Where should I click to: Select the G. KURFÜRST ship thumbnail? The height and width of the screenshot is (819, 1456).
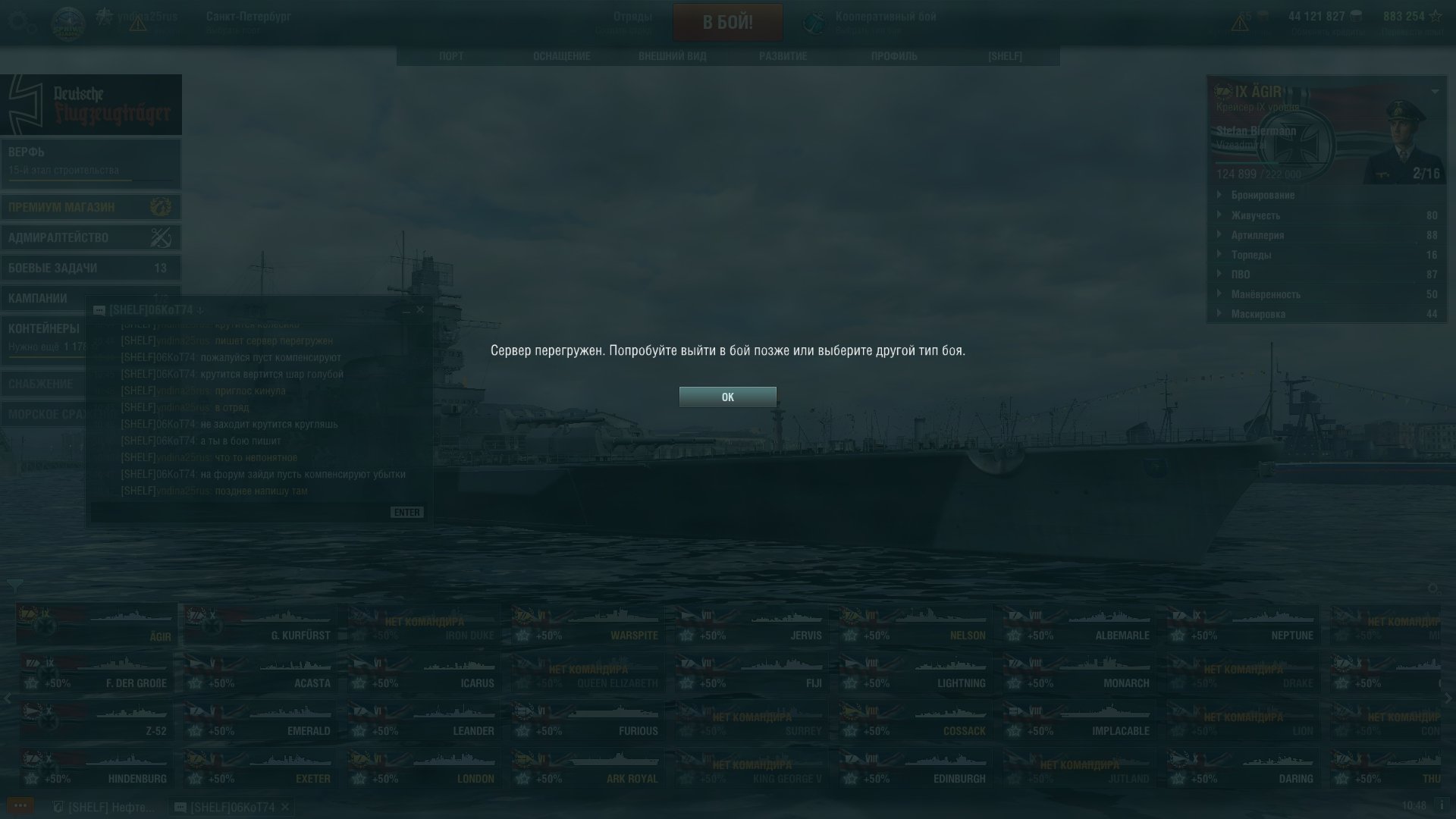tap(259, 625)
